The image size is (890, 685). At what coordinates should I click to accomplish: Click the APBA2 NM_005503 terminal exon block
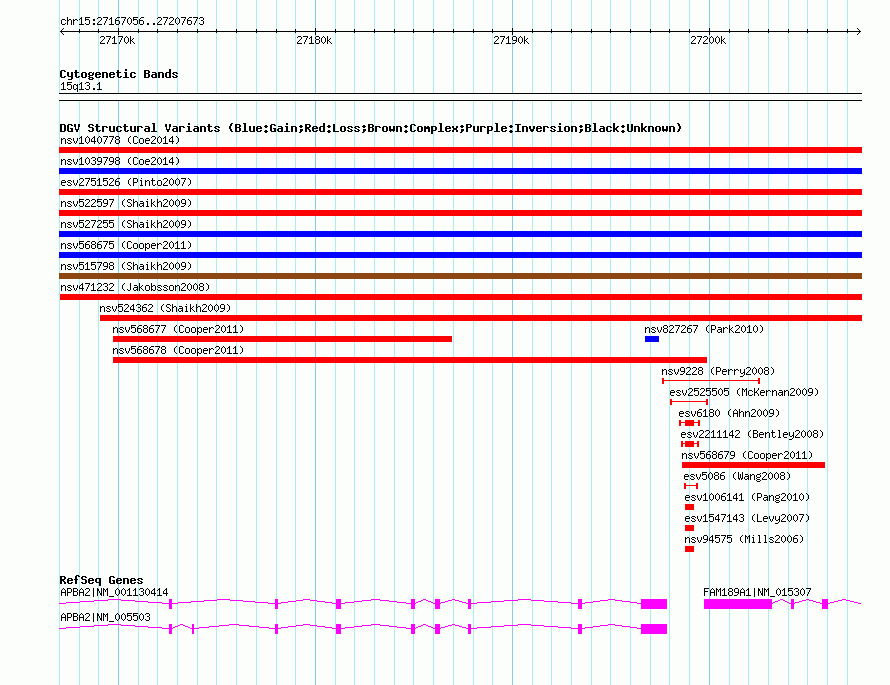pyautogui.click(x=654, y=629)
